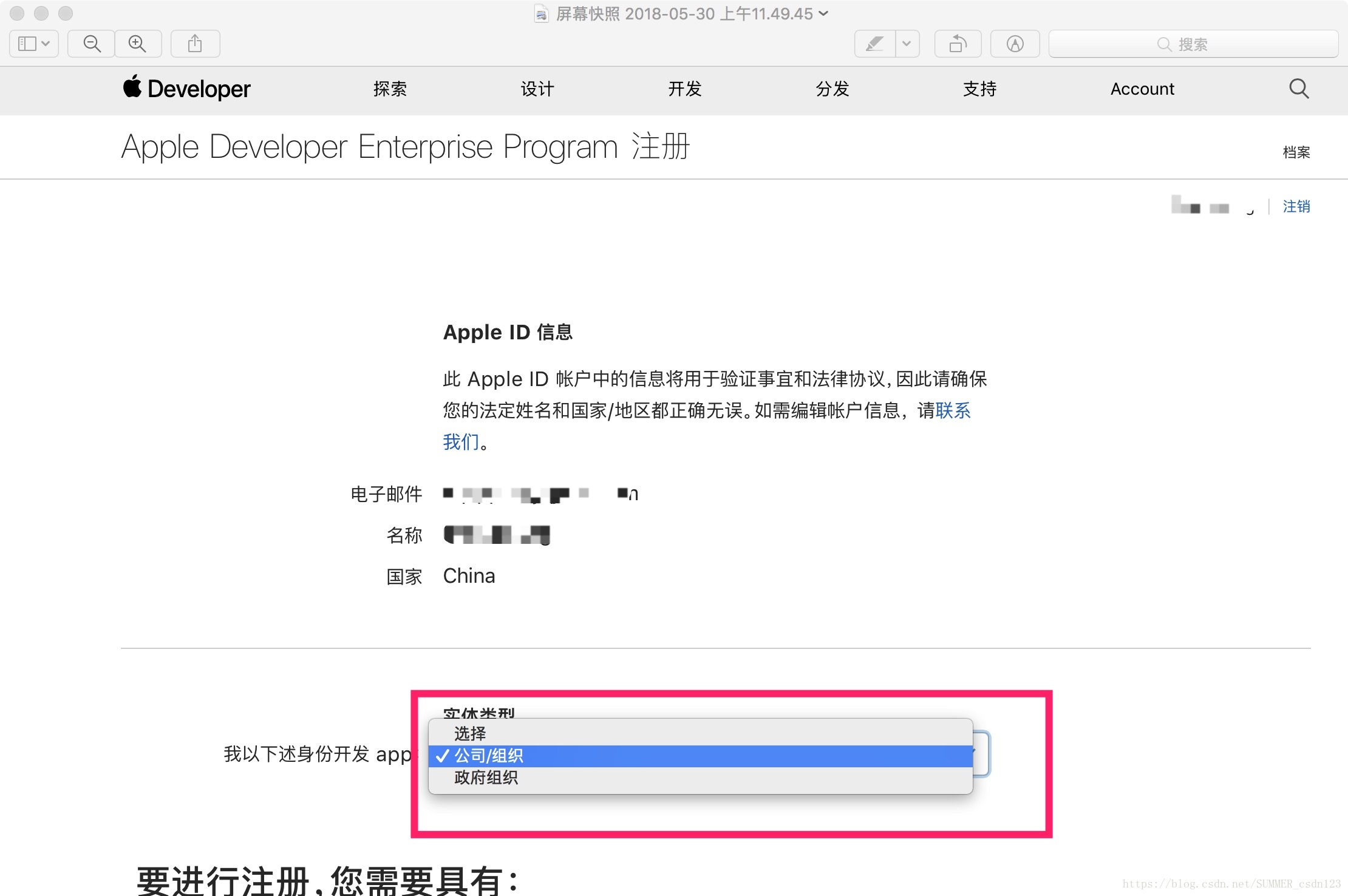Open the 探索 navigation item
Image resolution: width=1348 pixels, height=896 pixels.
(390, 89)
